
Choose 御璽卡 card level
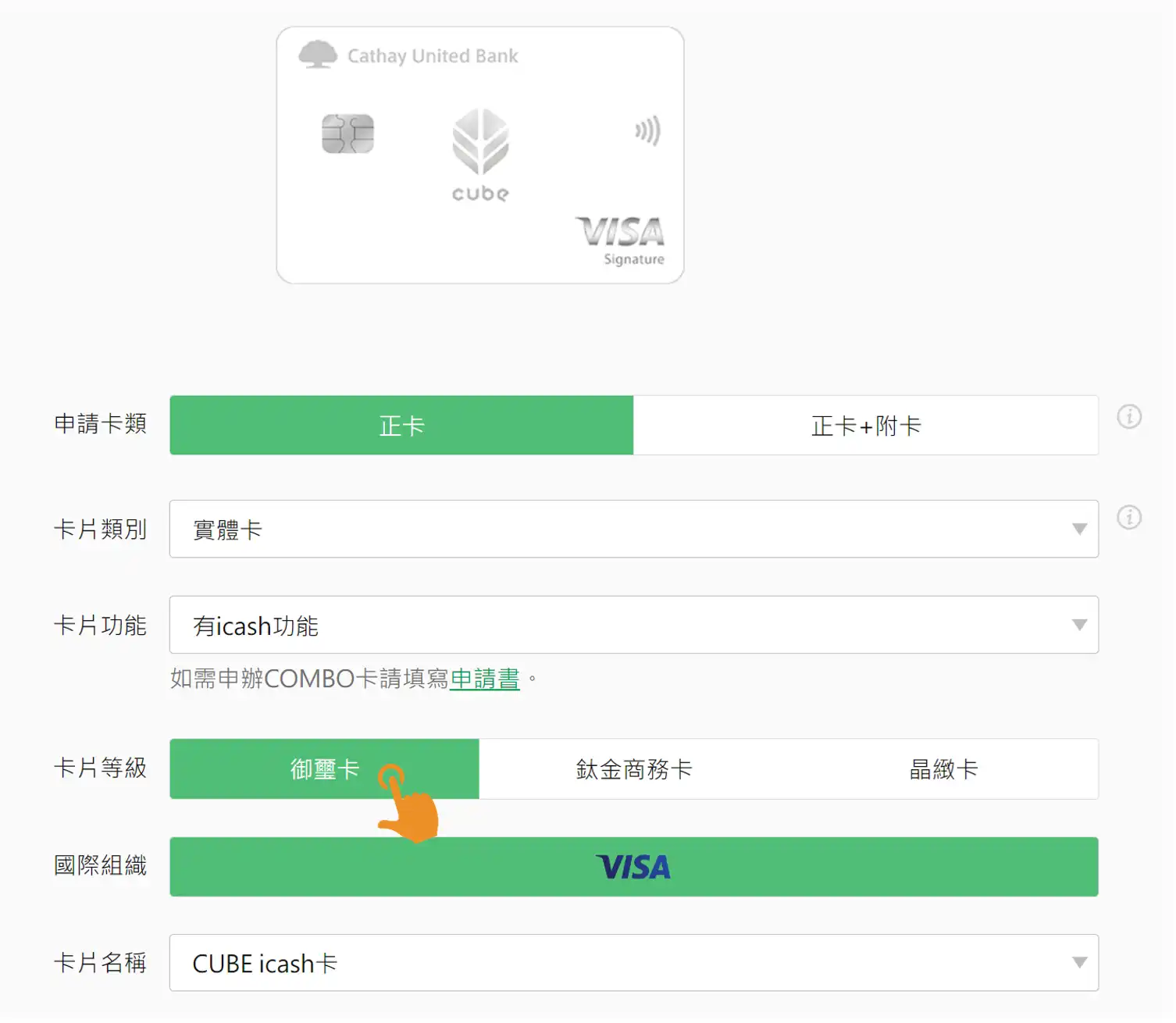325,770
